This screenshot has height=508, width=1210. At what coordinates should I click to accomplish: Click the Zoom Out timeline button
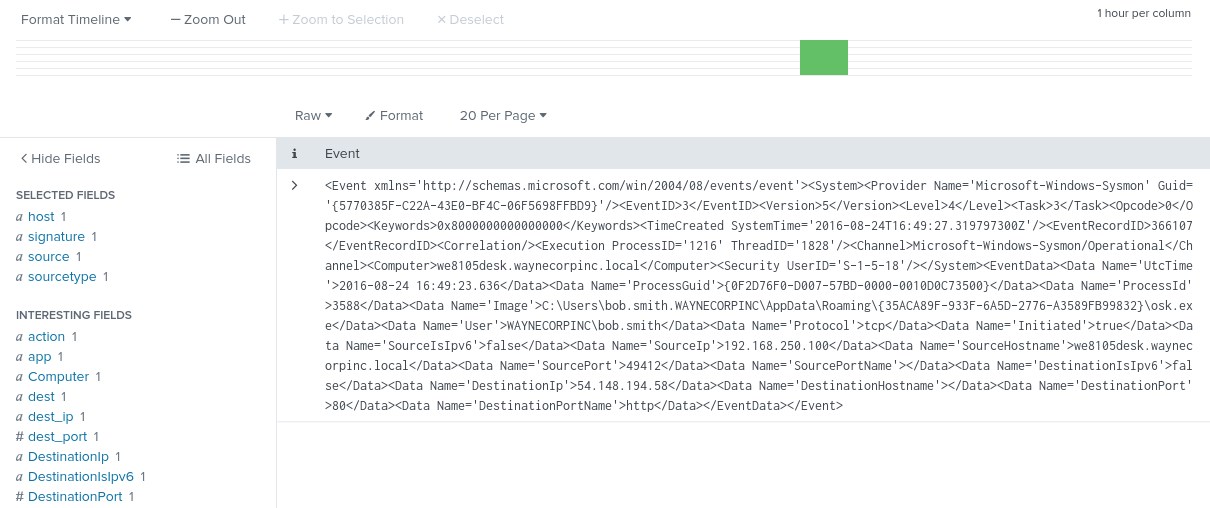tap(208, 19)
